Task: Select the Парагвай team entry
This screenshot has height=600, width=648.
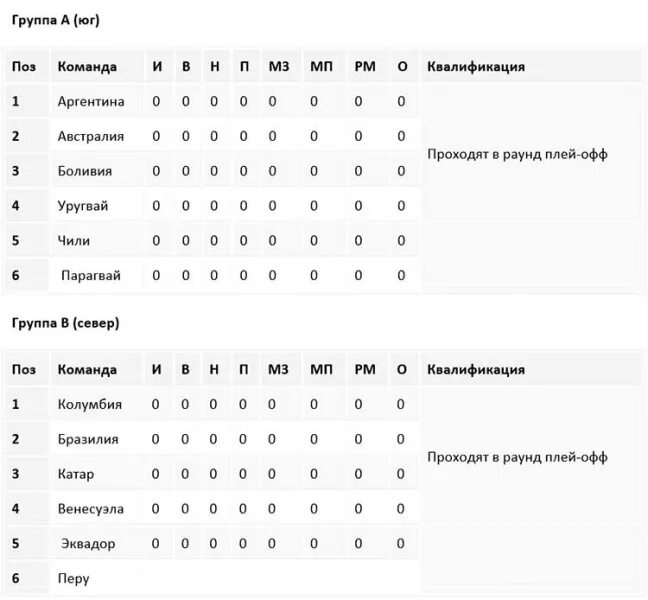Action: pos(91,275)
